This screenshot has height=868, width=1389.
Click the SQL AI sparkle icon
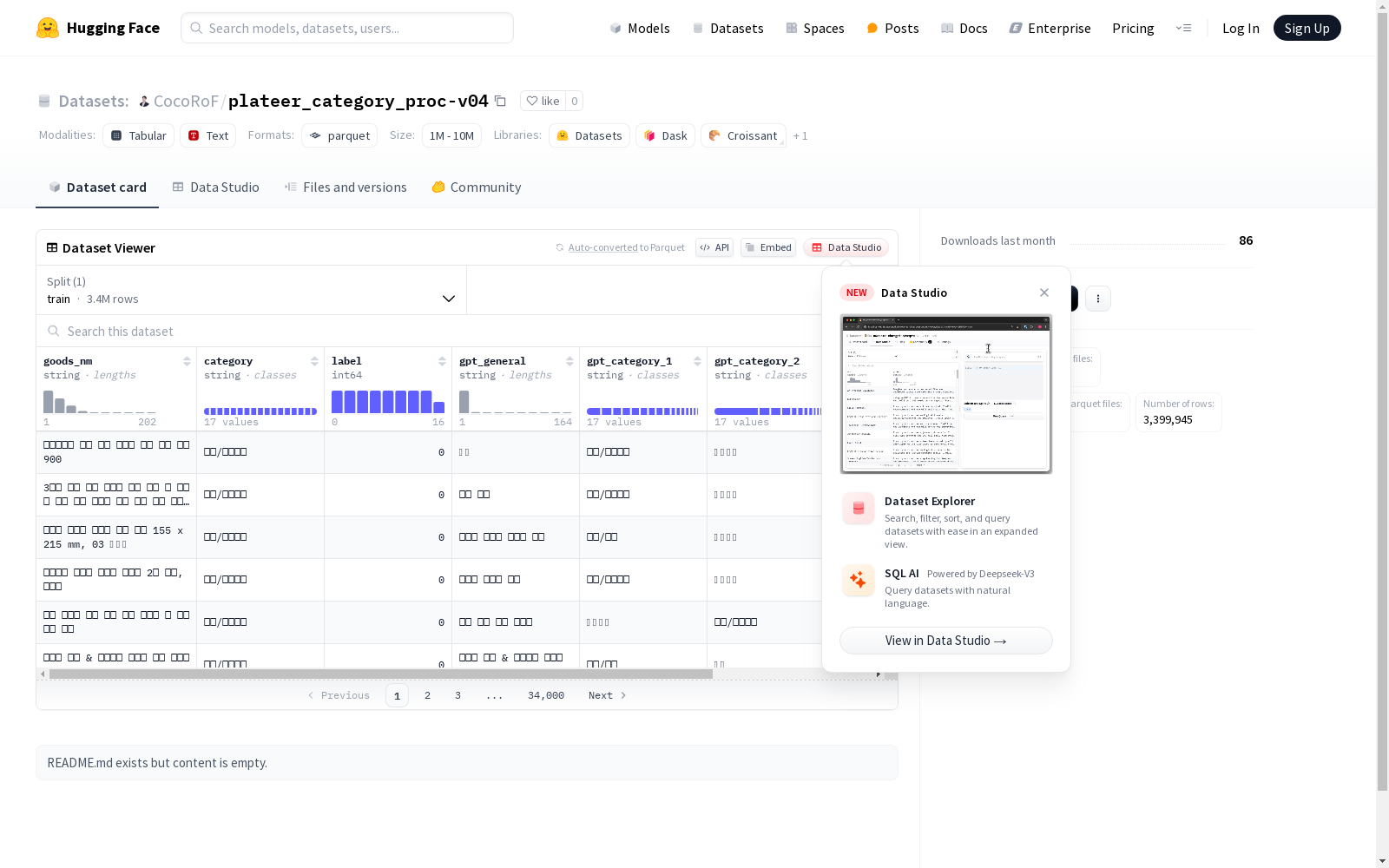tap(859, 581)
